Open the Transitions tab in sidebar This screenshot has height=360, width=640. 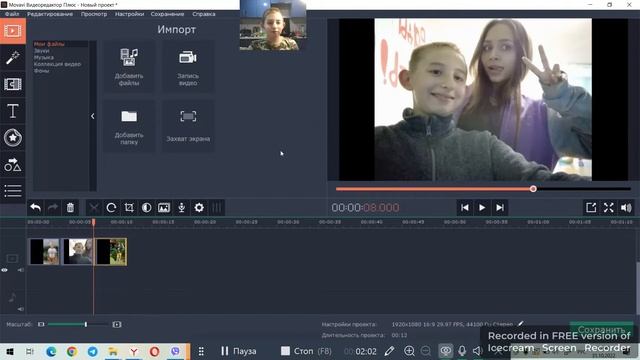point(13,84)
